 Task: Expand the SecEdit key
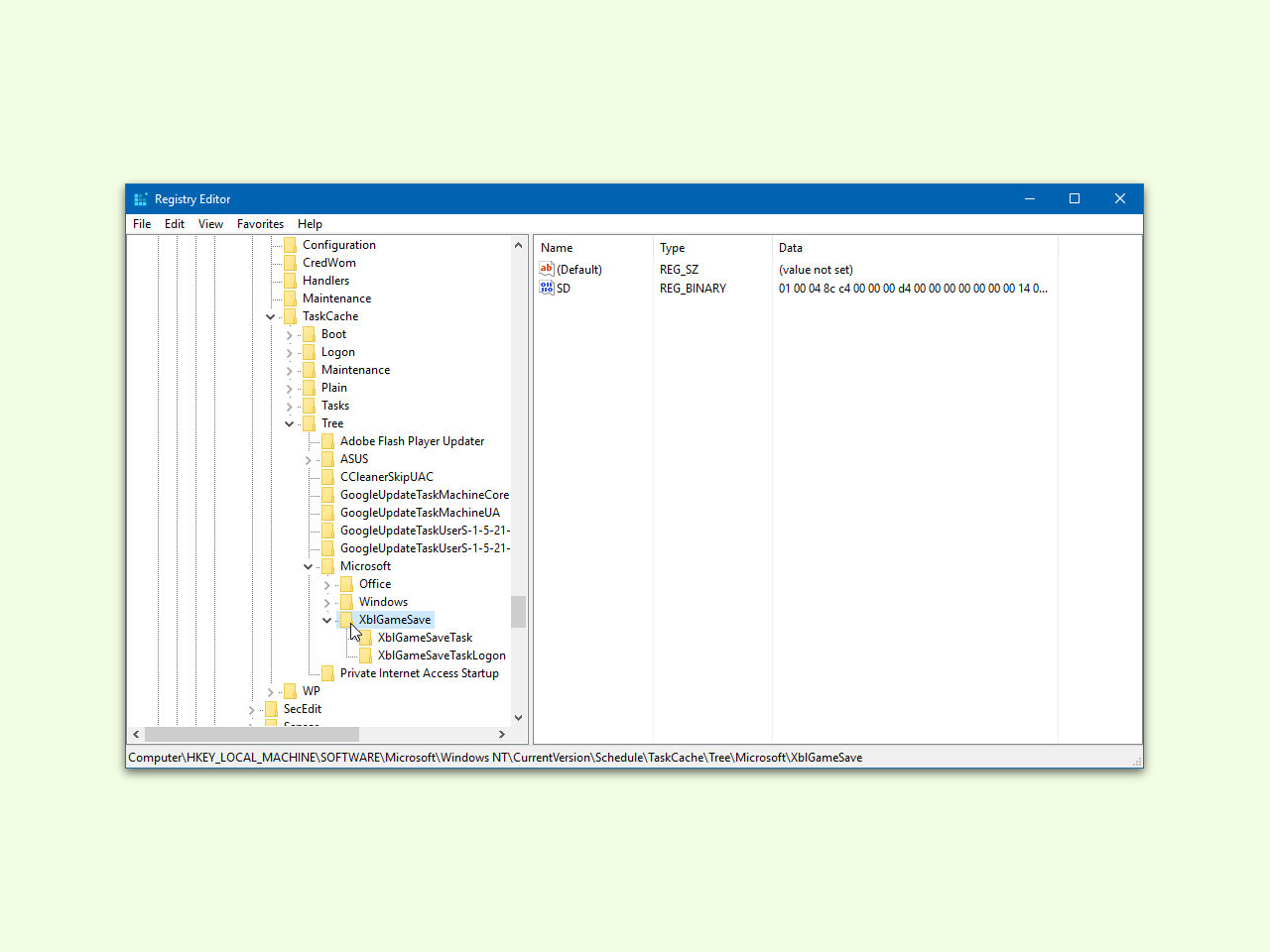251,710
